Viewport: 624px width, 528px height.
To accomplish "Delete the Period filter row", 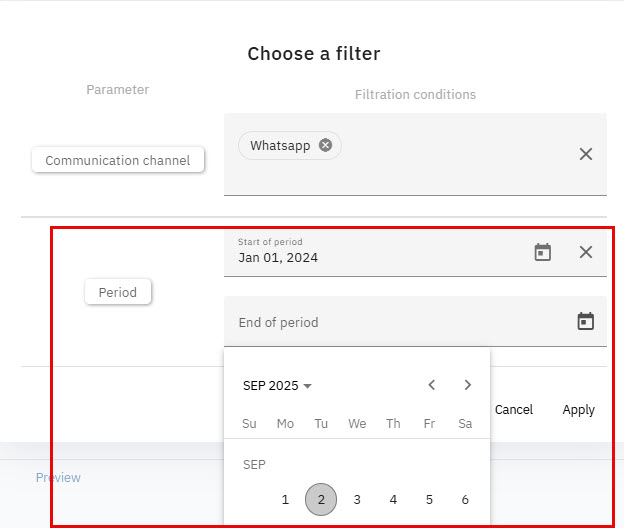I will tap(586, 252).
